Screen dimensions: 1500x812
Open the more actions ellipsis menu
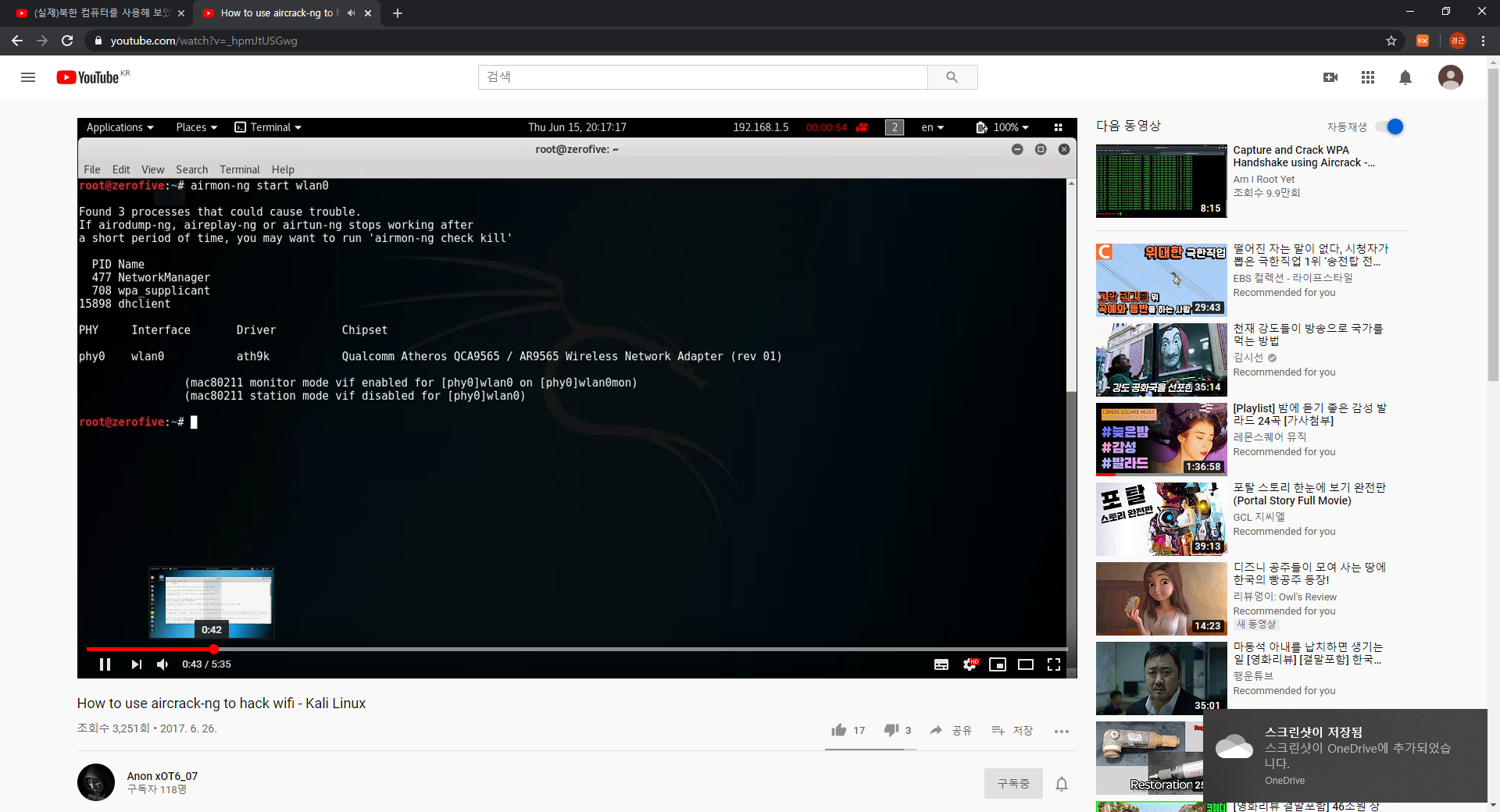click(1061, 732)
